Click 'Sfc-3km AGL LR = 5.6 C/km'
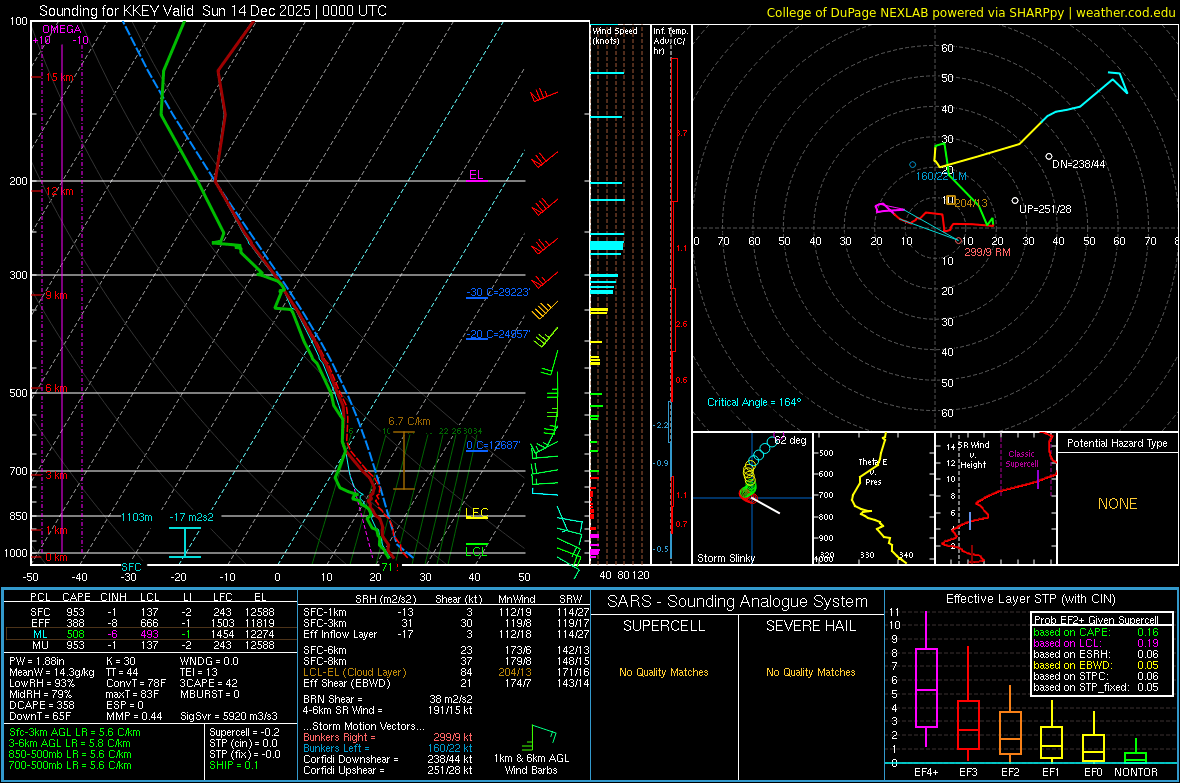Image resolution: width=1180 pixels, height=783 pixels. pos(75,732)
